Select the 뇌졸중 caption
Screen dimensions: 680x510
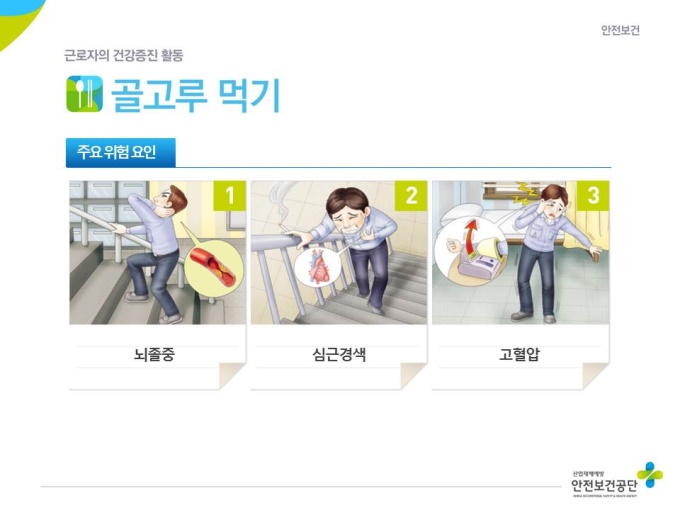[x=154, y=354]
